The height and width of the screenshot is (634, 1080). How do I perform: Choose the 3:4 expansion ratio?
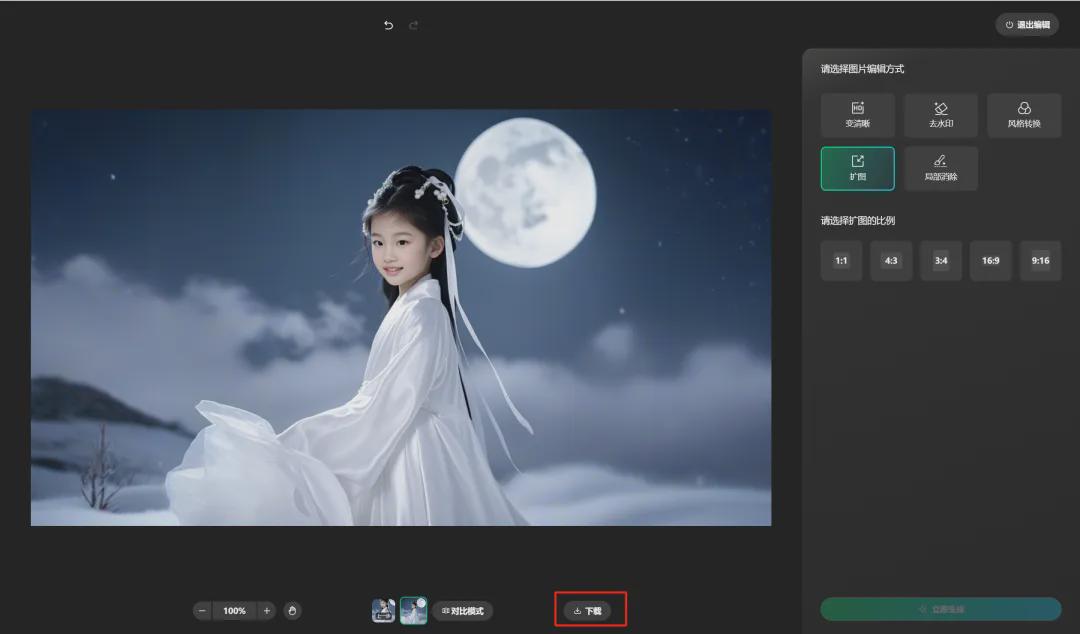[x=941, y=261]
